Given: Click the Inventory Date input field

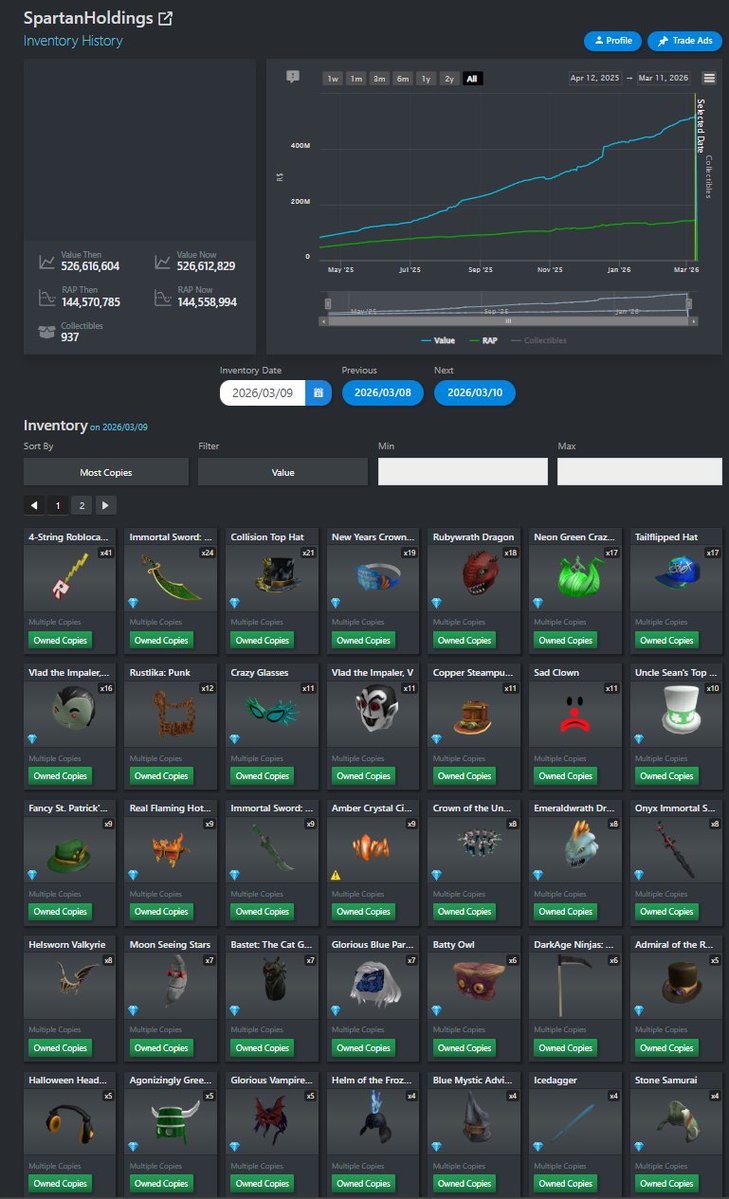Looking at the screenshot, I should (x=262, y=393).
